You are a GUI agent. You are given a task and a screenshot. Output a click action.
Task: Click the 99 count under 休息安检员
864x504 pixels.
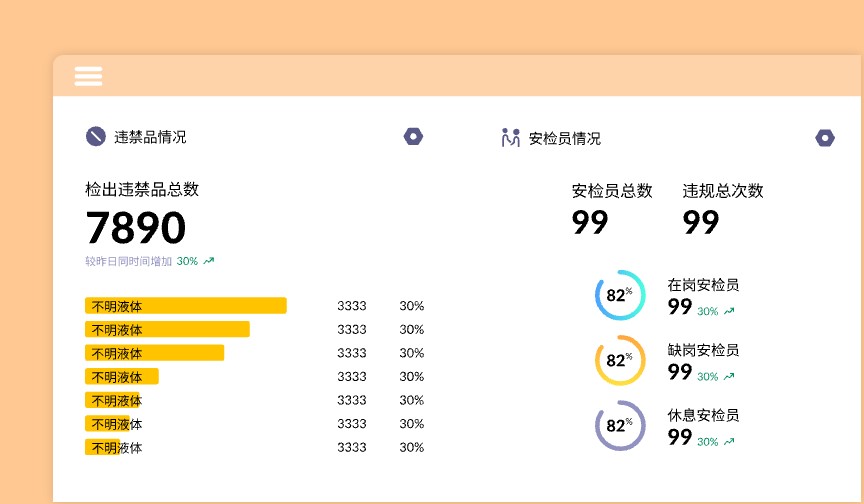[680, 437]
